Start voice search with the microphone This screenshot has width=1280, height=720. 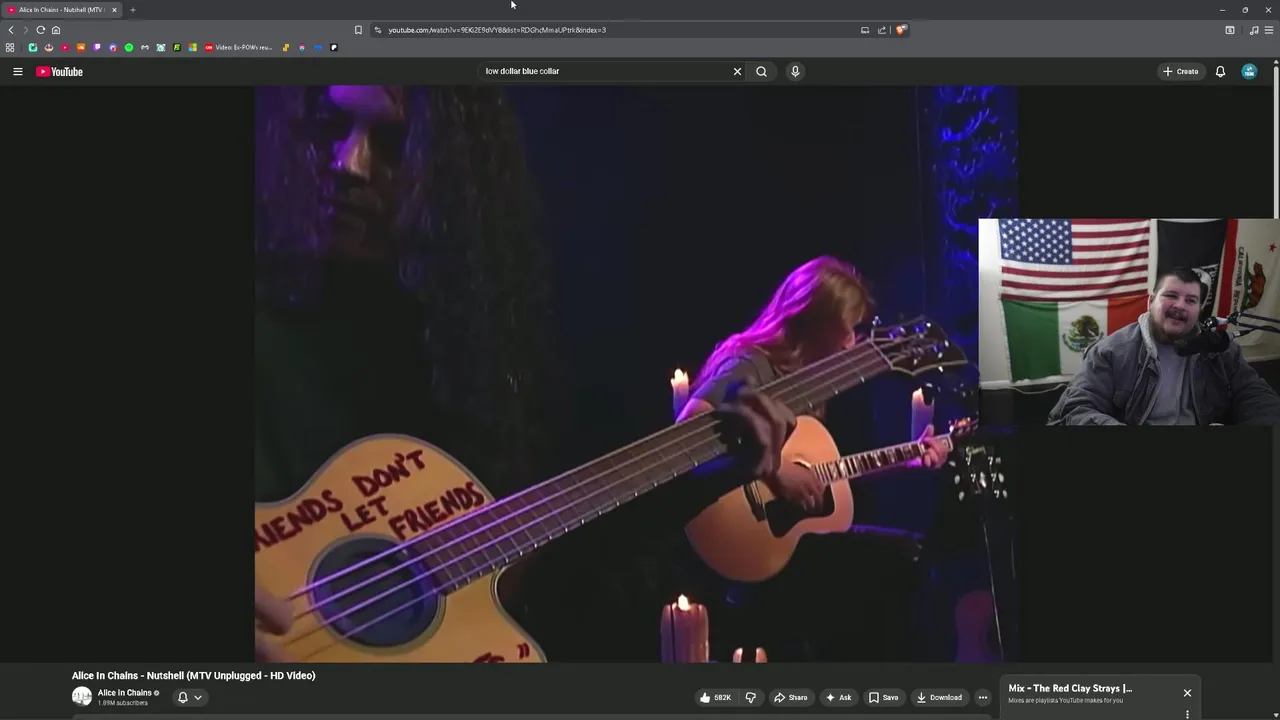[x=795, y=71]
